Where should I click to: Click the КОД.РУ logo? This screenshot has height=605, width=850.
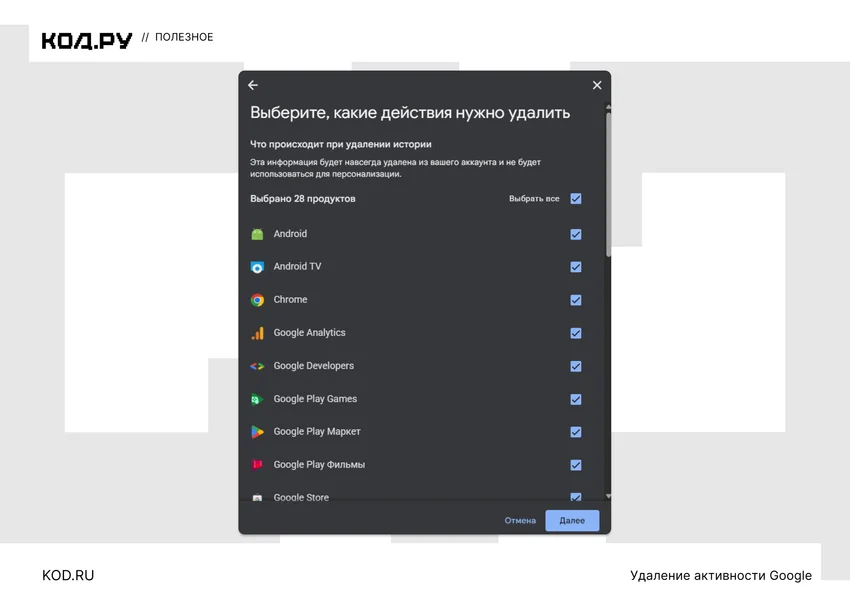tap(87, 40)
